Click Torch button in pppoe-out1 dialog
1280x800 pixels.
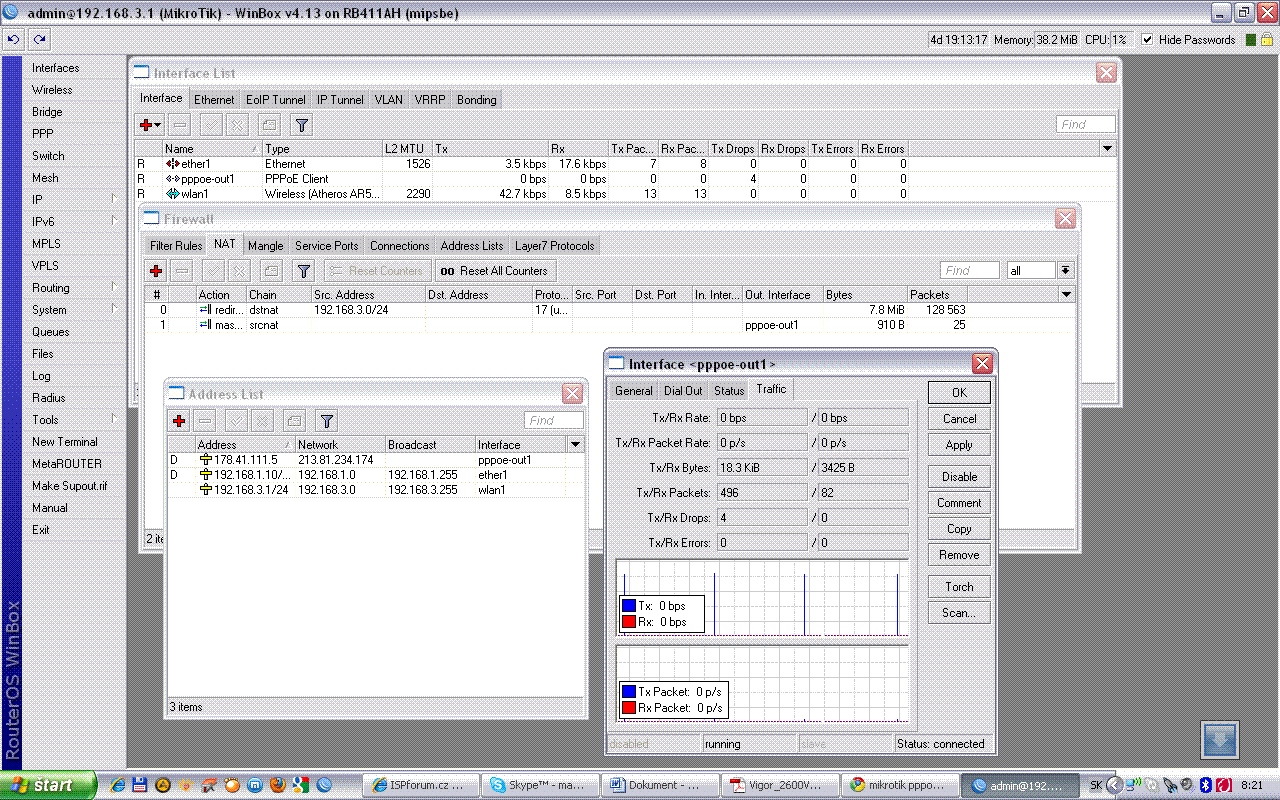[x=959, y=587]
